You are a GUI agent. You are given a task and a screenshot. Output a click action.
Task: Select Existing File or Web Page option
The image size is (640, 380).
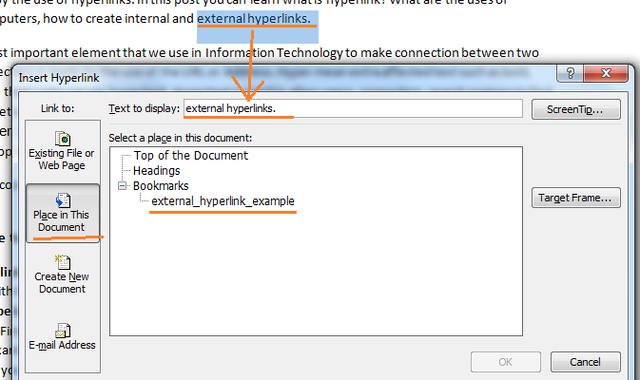tap(62, 151)
